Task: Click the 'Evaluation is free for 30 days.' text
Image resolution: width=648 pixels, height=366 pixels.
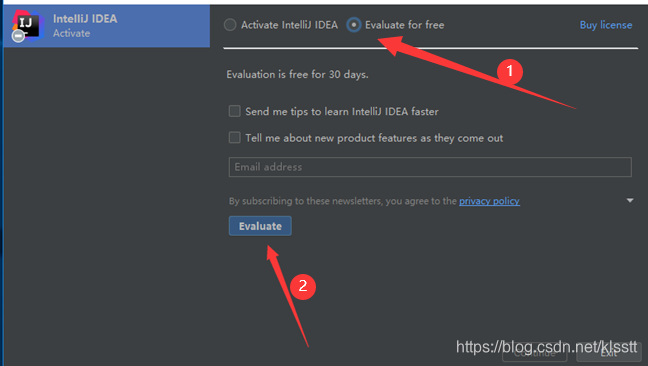Action: 297,74
